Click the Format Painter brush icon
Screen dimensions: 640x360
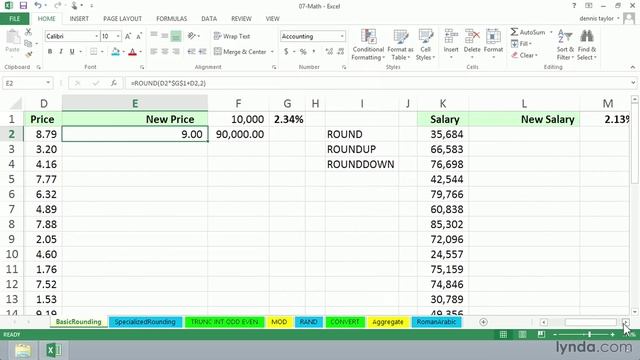point(28,54)
